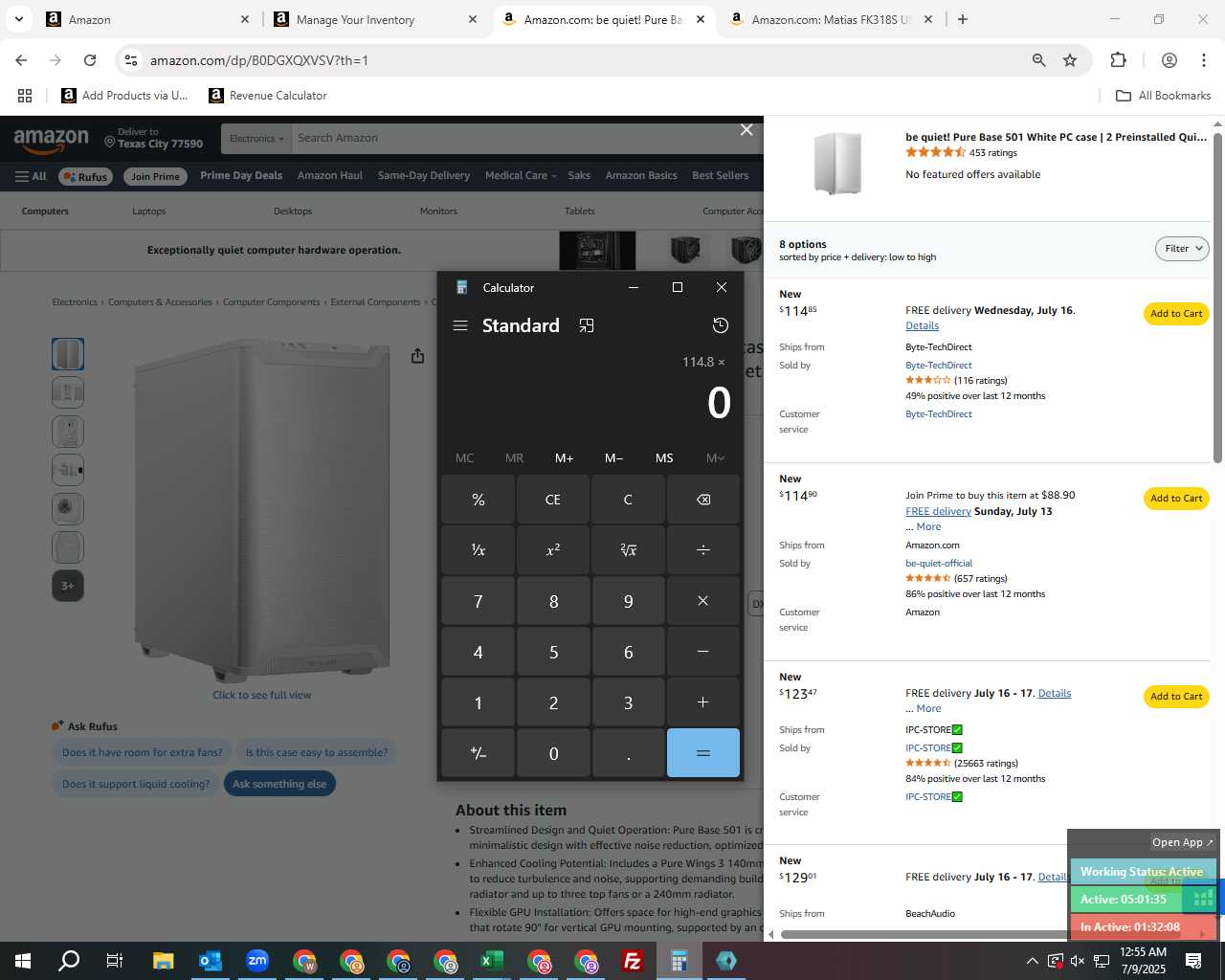The width and height of the screenshot is (1225, 980).
Task: Click the percent key in Calculator
Action: coord(479,500)
